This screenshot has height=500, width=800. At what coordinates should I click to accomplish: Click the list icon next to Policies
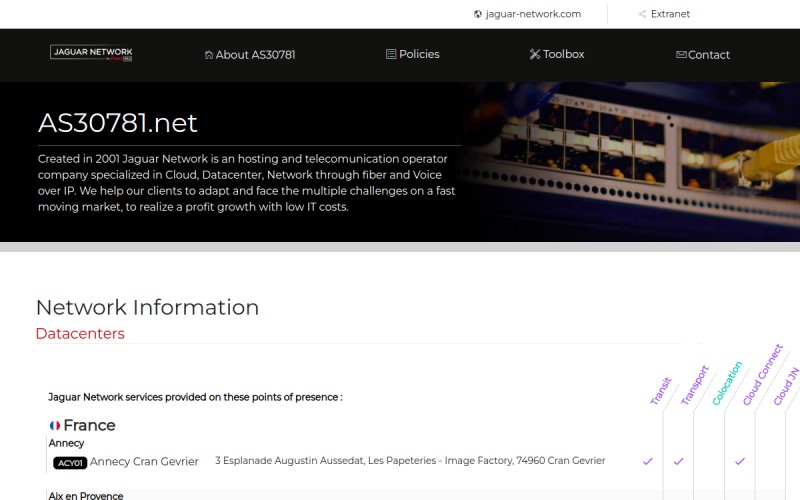click(391, 54)
